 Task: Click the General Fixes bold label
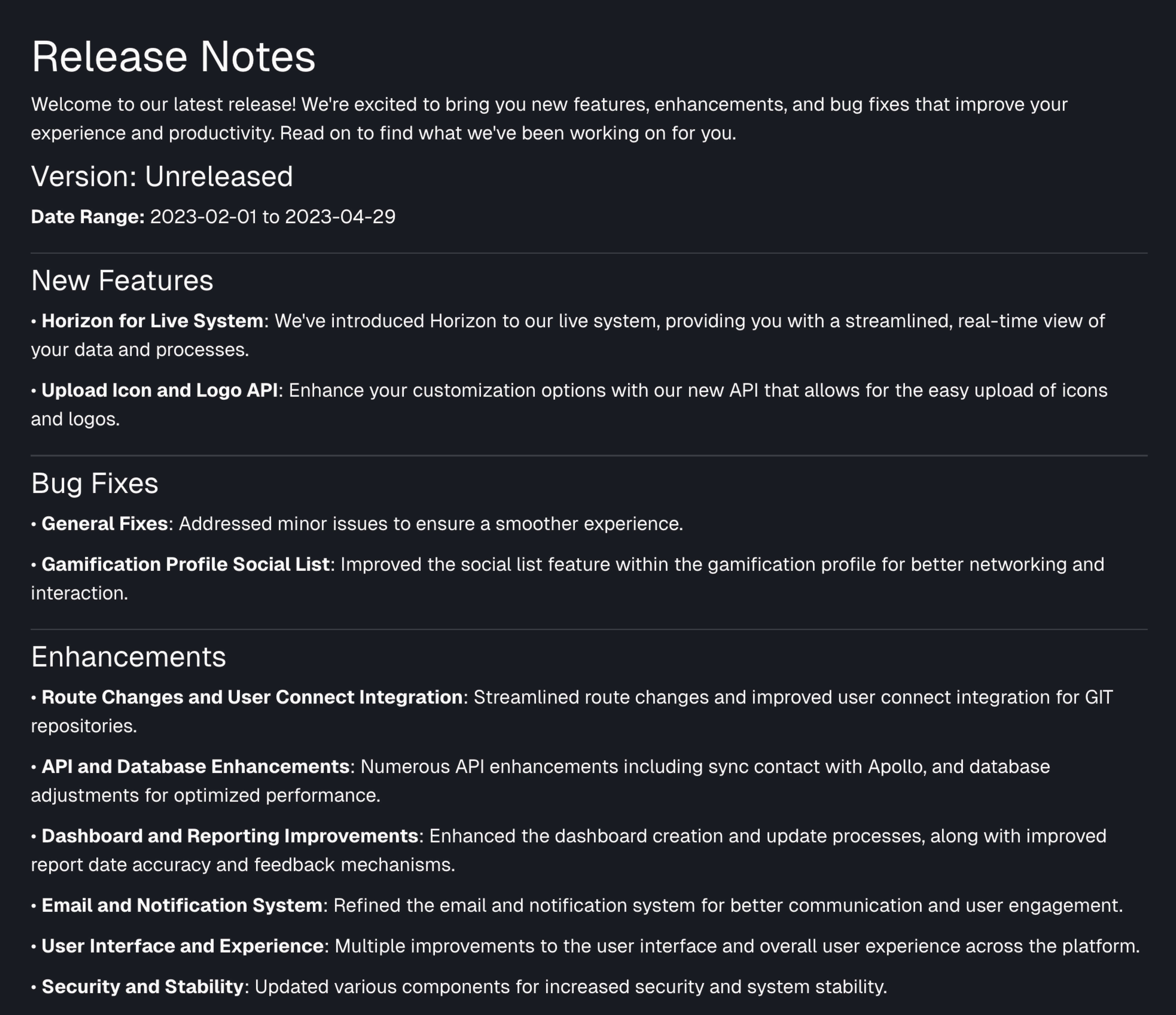[104, 523]
